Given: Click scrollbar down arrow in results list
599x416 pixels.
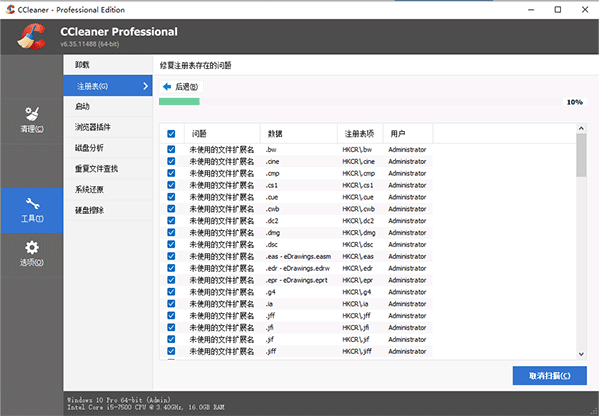Looking at the screenshot, I should (x=581, y=354).
